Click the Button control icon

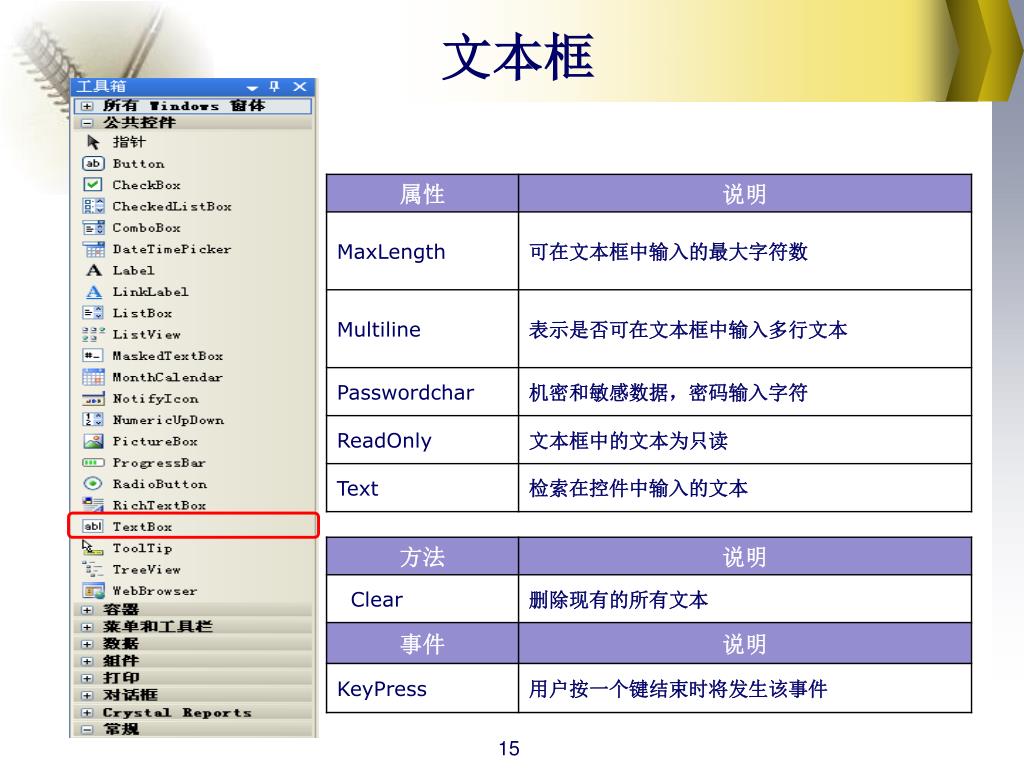tap(93, 163)
